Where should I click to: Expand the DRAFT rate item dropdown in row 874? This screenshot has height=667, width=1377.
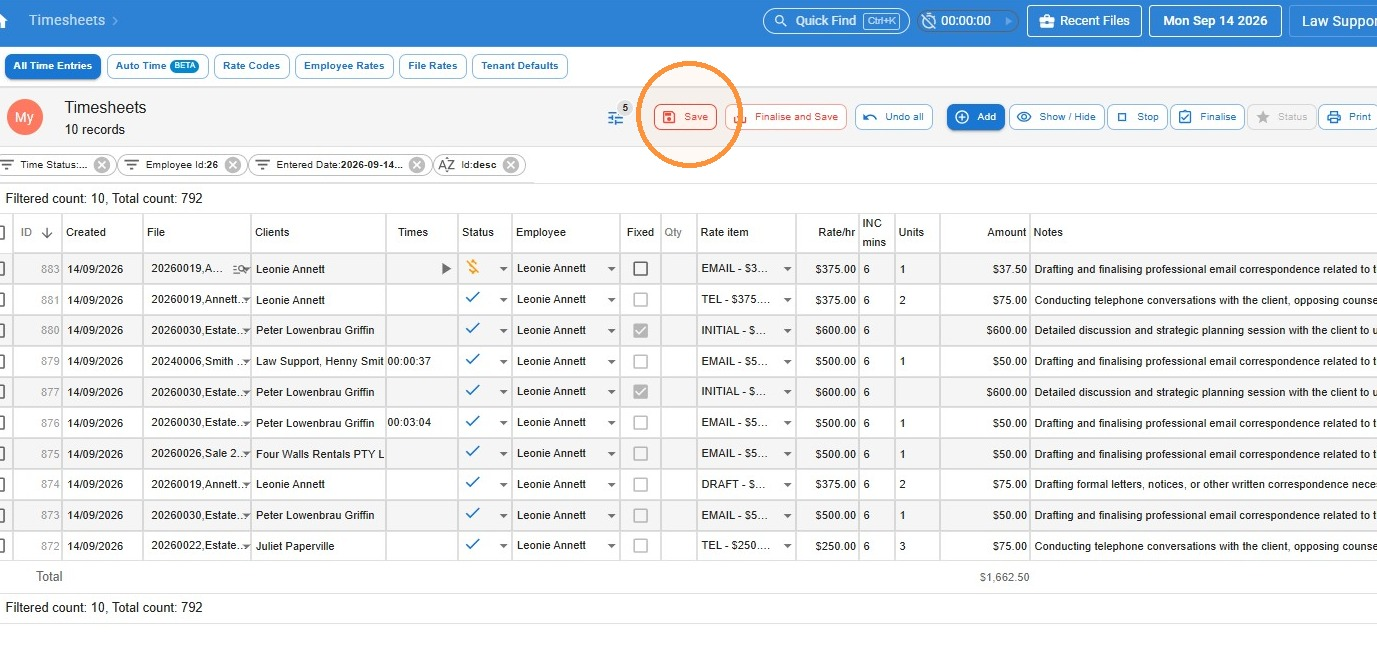[x=787, y=484]
